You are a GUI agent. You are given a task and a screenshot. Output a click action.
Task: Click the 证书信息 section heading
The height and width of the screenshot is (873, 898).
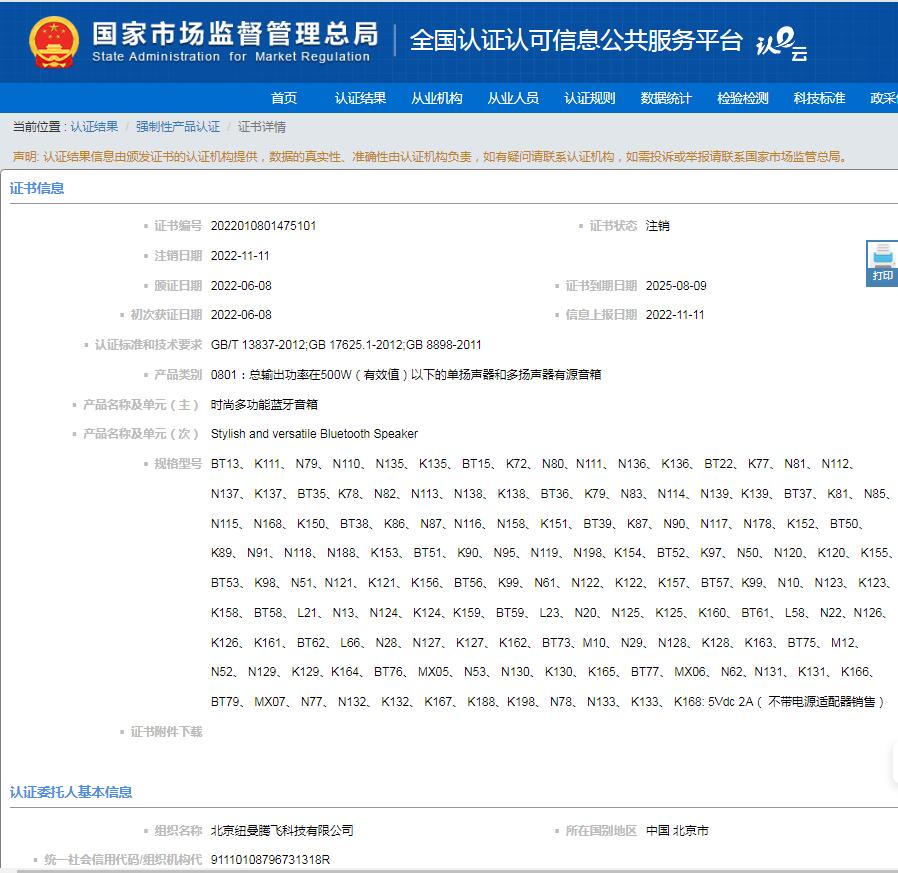point(37,188)
